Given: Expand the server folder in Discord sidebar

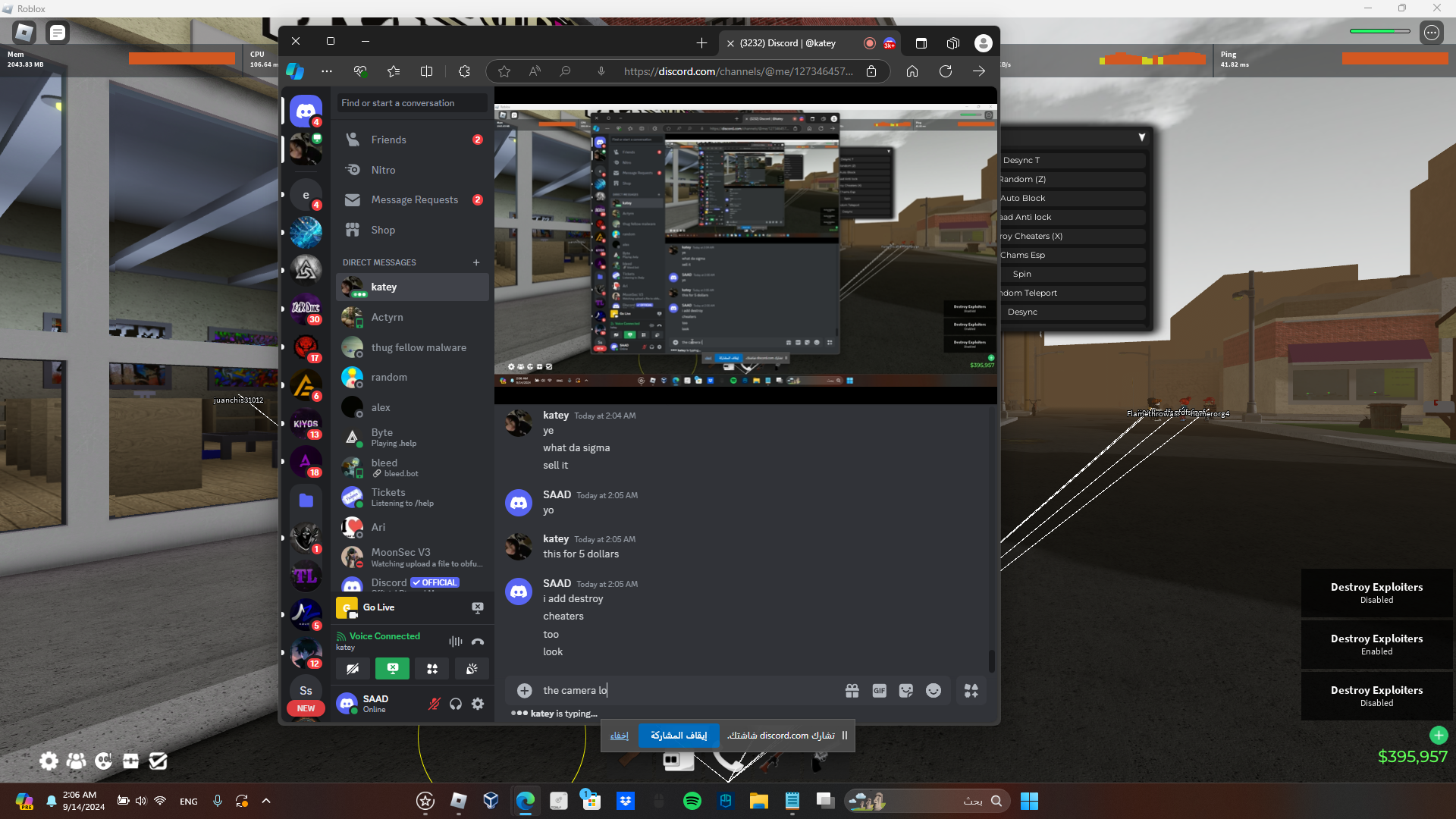Looking at the screenshot, I should pyautogui.click(x=306, y=500).
